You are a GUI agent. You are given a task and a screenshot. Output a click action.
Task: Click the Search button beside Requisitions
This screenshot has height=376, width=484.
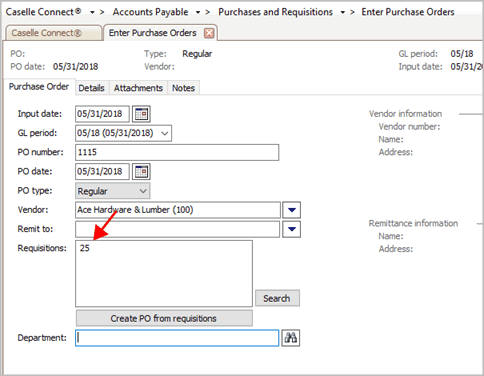(277, 298)
